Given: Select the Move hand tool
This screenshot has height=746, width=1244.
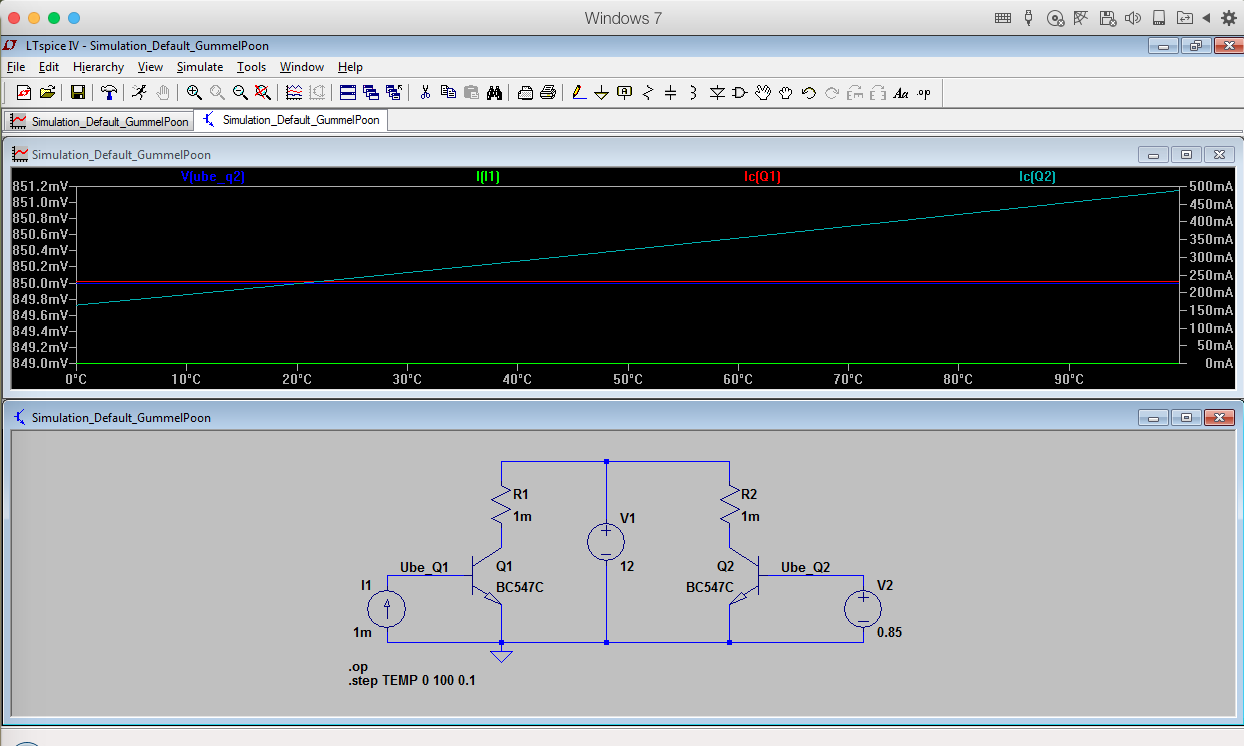Looking at the screenshot, I should coord(763,93).
